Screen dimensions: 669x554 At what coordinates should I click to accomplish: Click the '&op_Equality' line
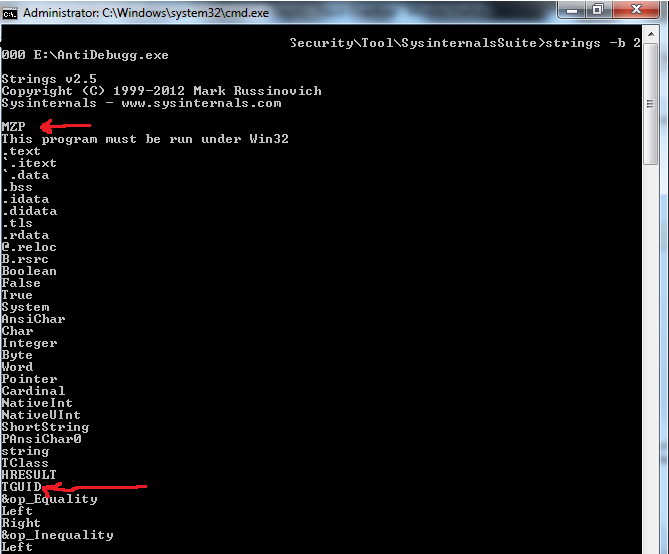[49, 499]
